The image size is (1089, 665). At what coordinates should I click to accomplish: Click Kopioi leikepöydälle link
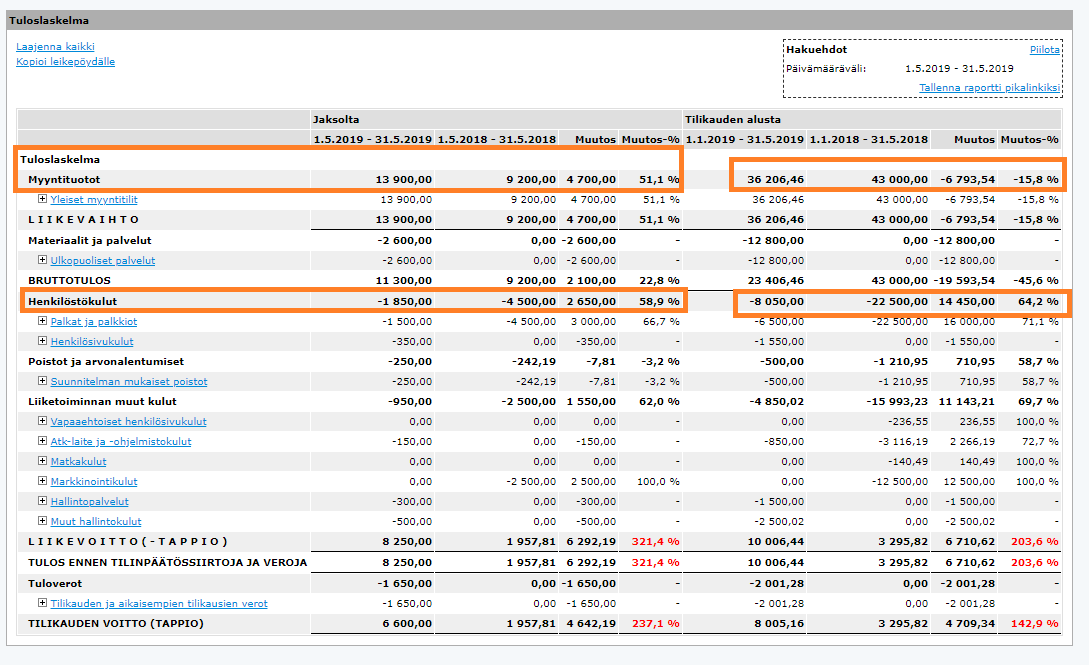65,62
